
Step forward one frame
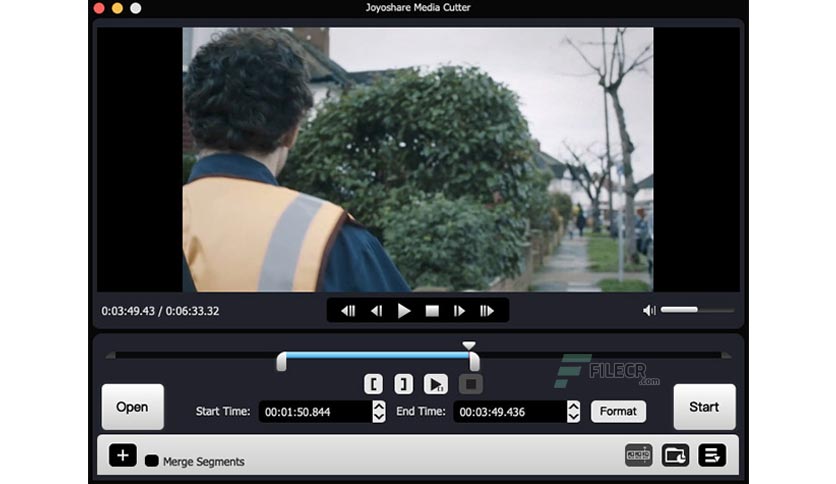[x=459, y=311]
